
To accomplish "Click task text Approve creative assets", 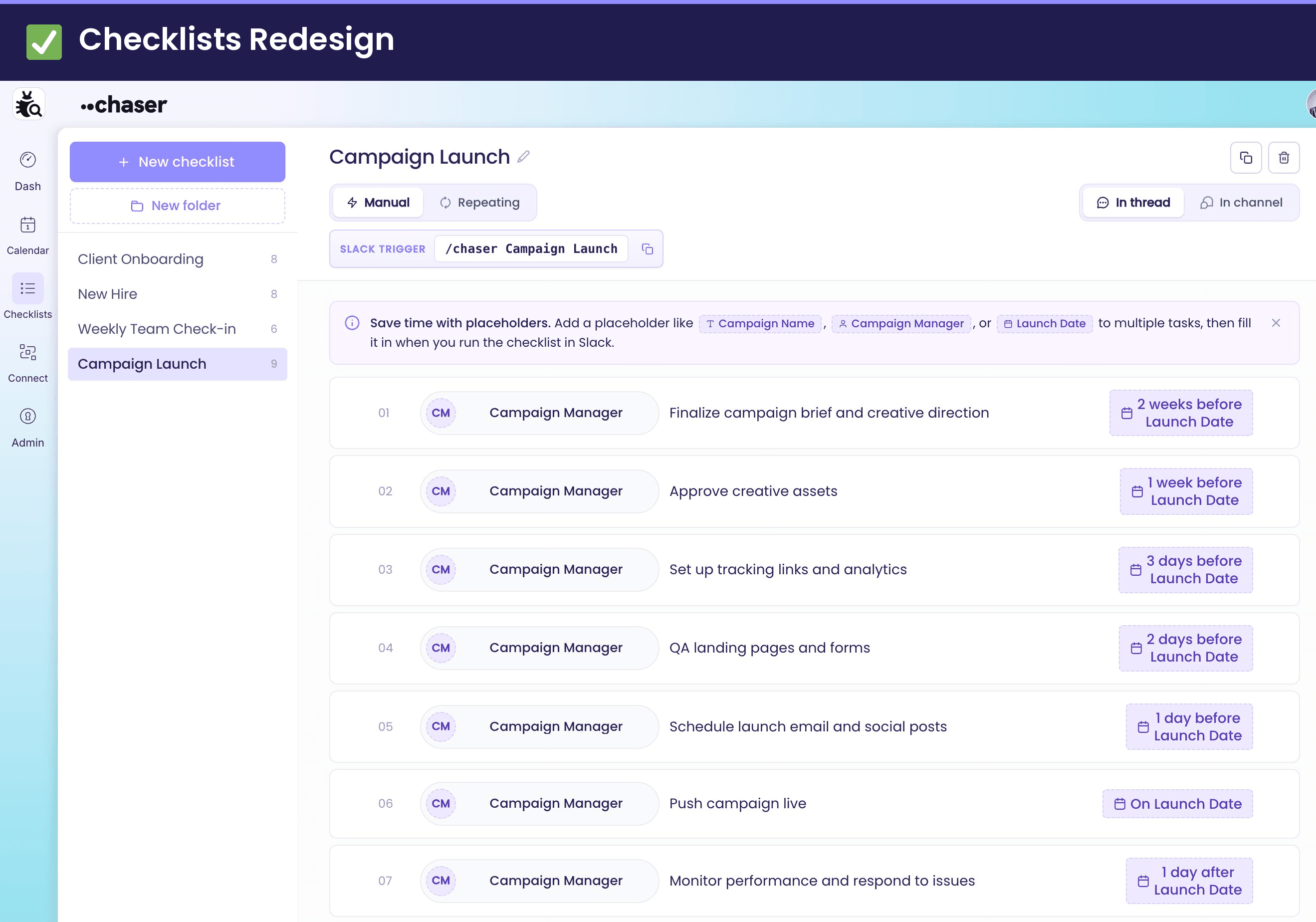I will [753, 491].
